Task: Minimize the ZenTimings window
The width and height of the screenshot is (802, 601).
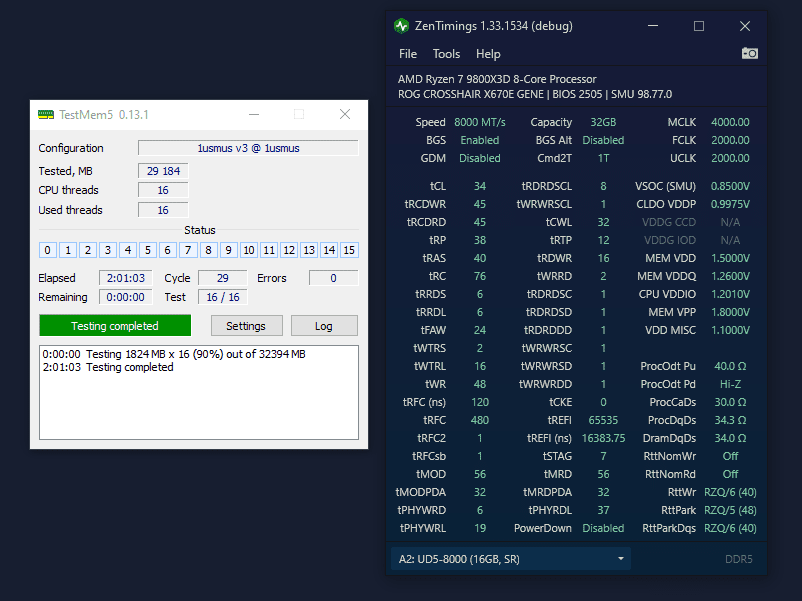Action: point(653,26)
